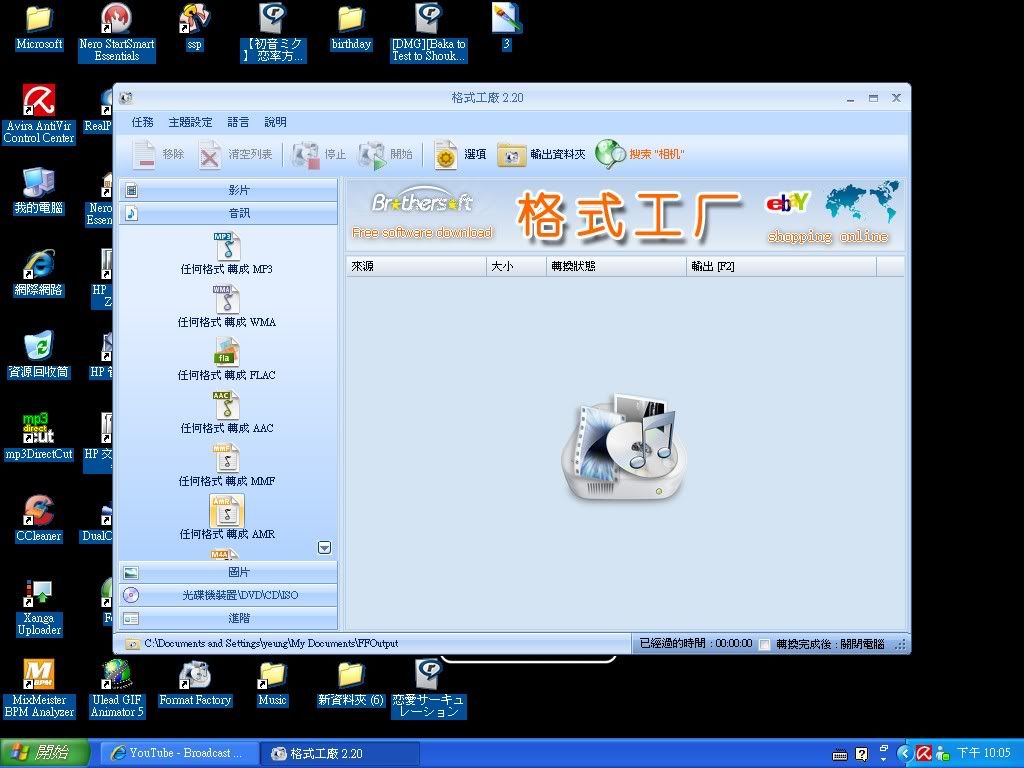Open the 說明 help menu

coord(275,122)
